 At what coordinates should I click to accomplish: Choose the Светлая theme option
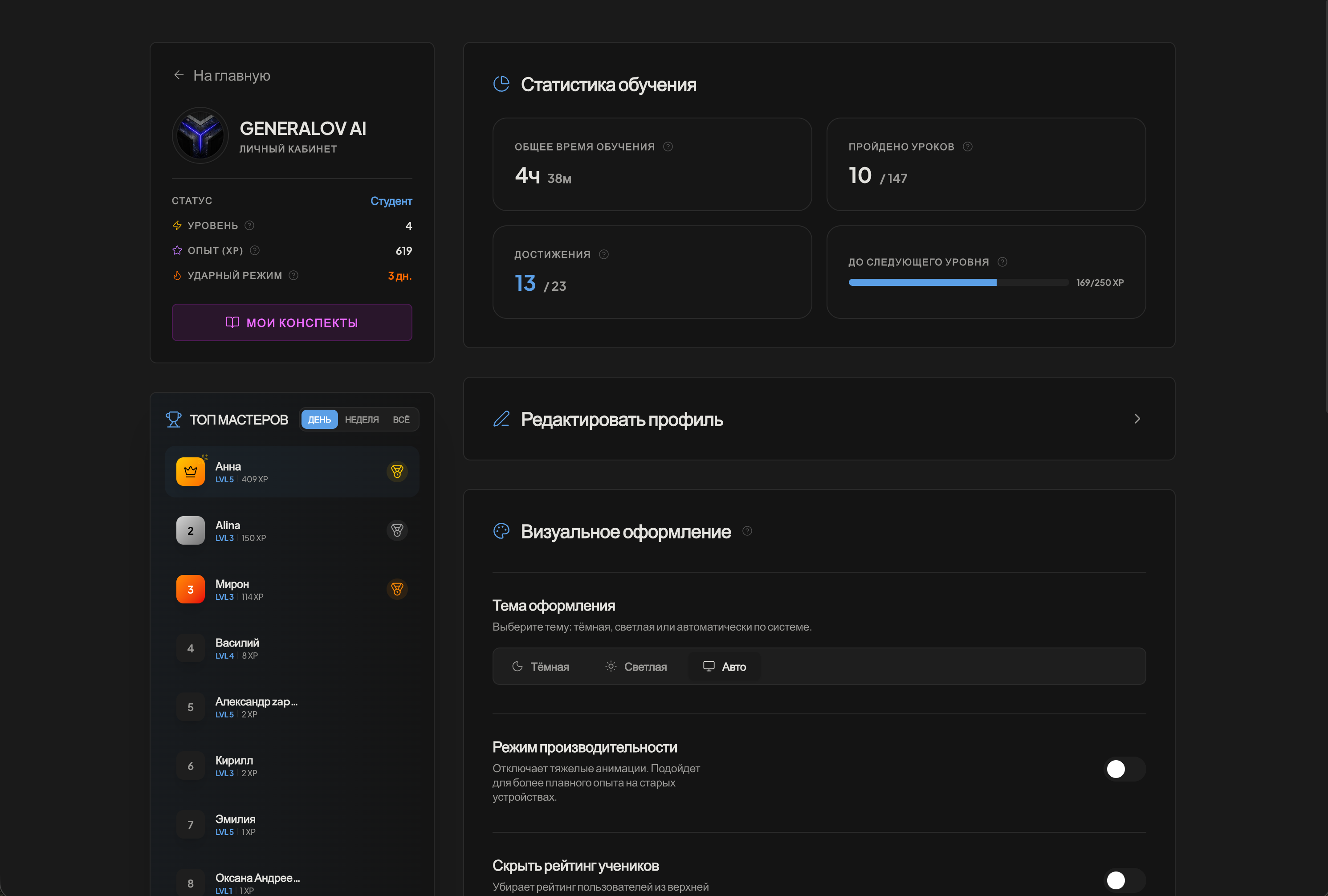636,666
